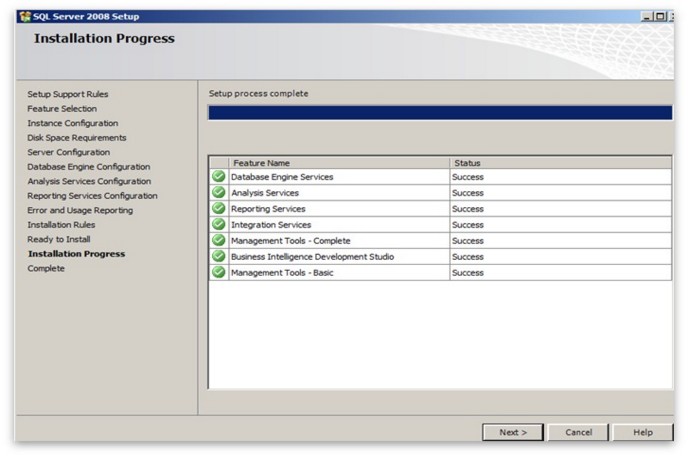Viewport: 688px width, 457px height.
Task: Select the Analysis Services feature name
Action: (265, 193)
